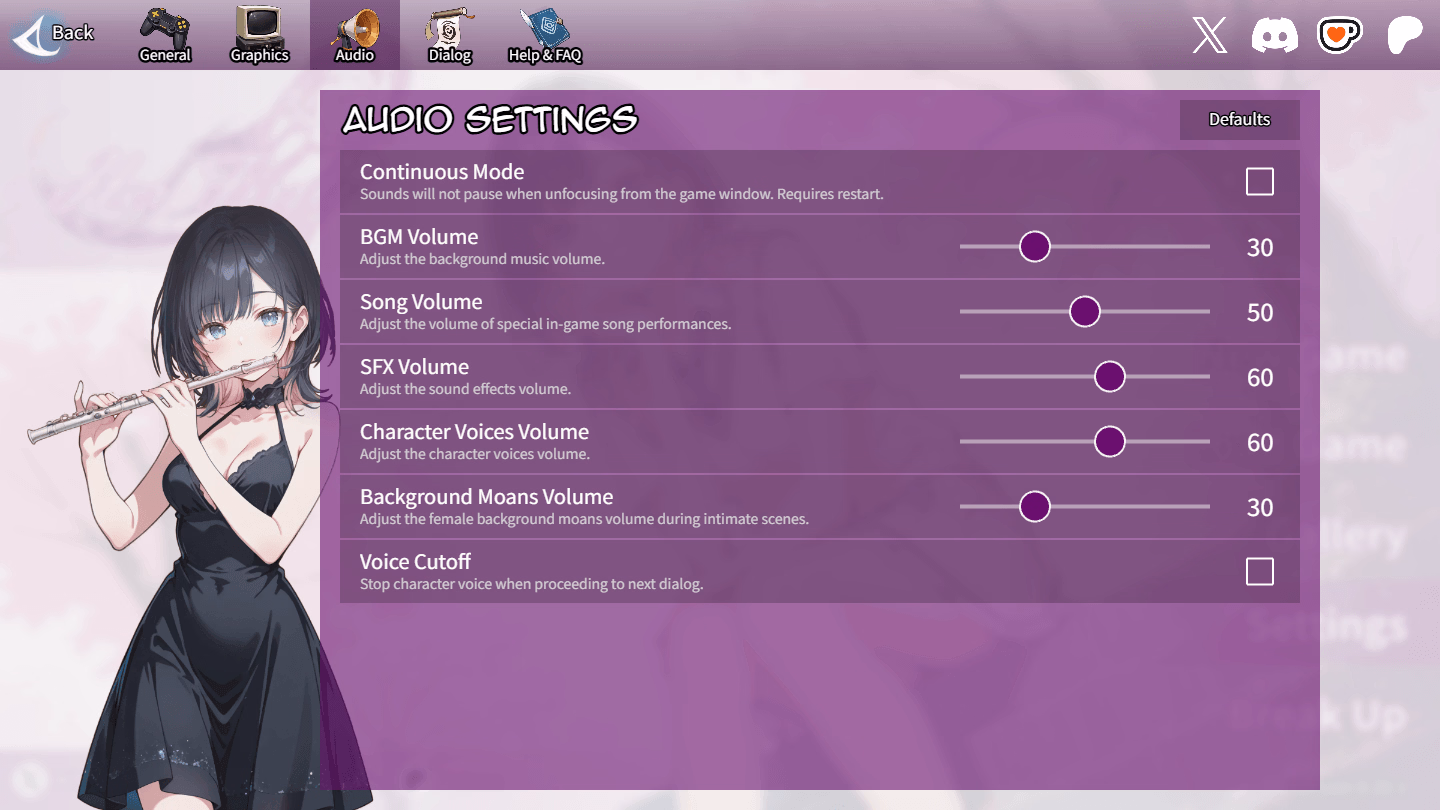Click the Background Moans Volume label

click(x=486, y=497)
